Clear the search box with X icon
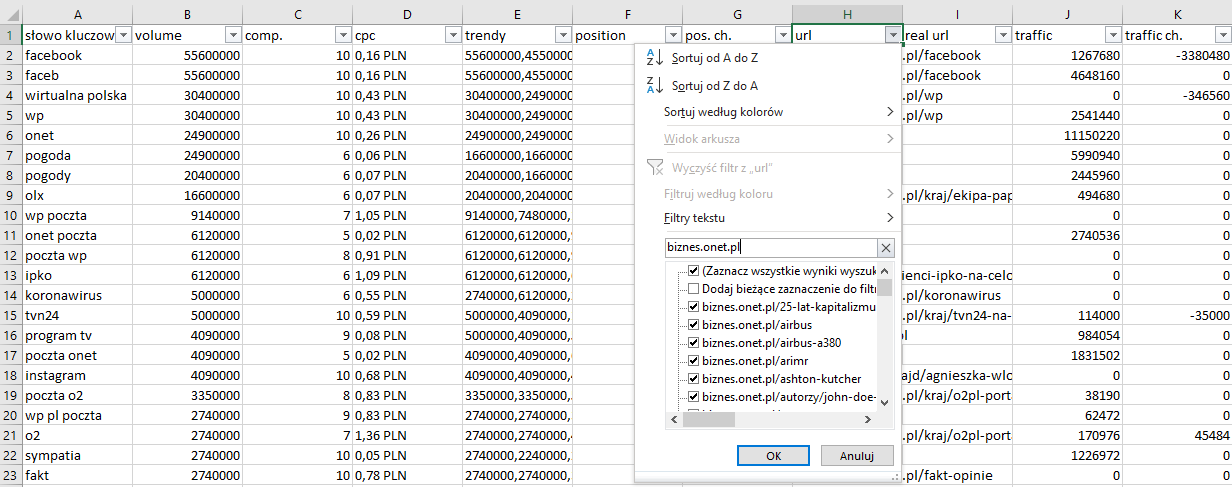The width and height of the screenshot is (1232, 487). [x=885, y=248]
